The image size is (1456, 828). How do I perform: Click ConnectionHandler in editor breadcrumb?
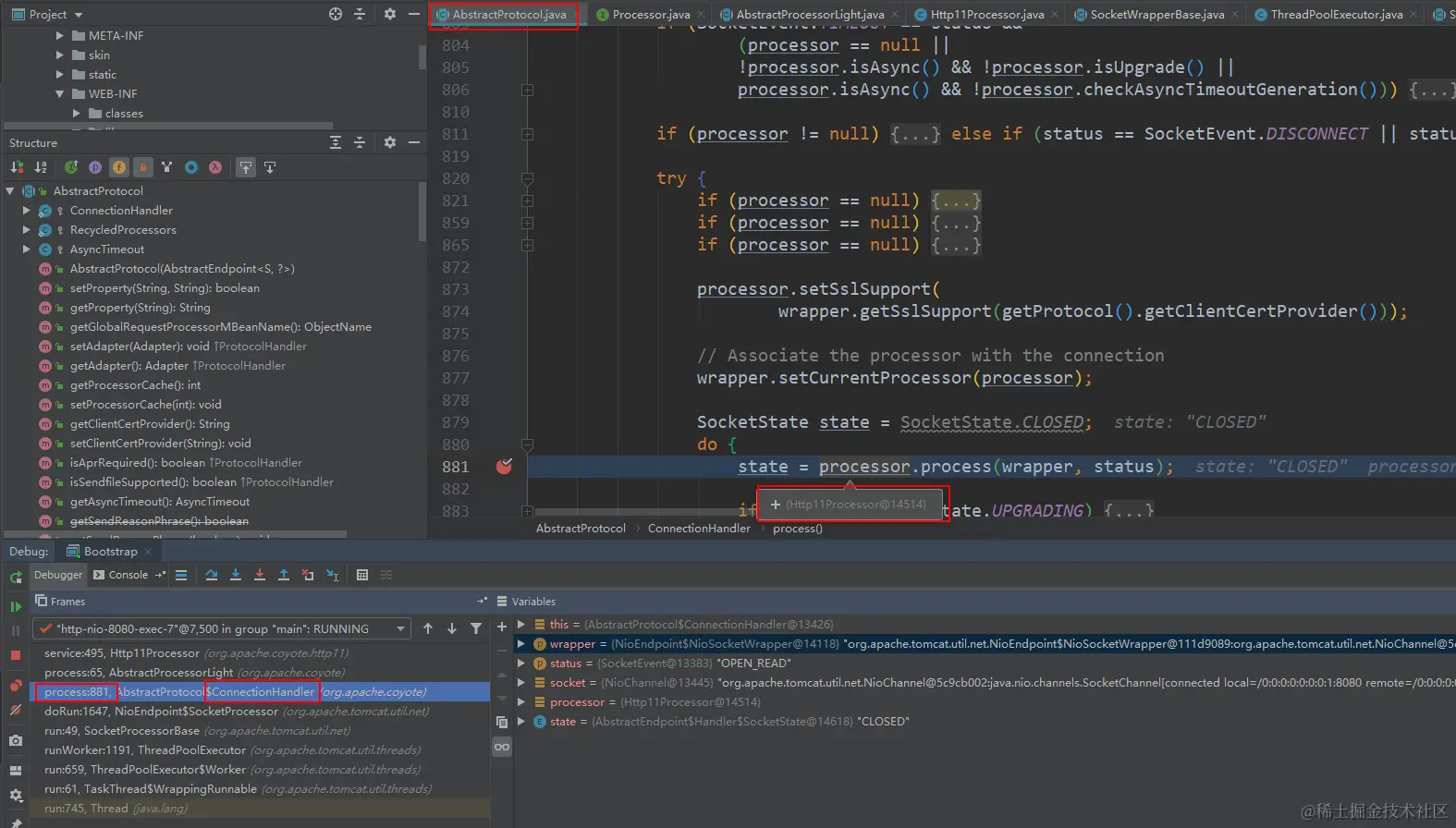[699, 528]
